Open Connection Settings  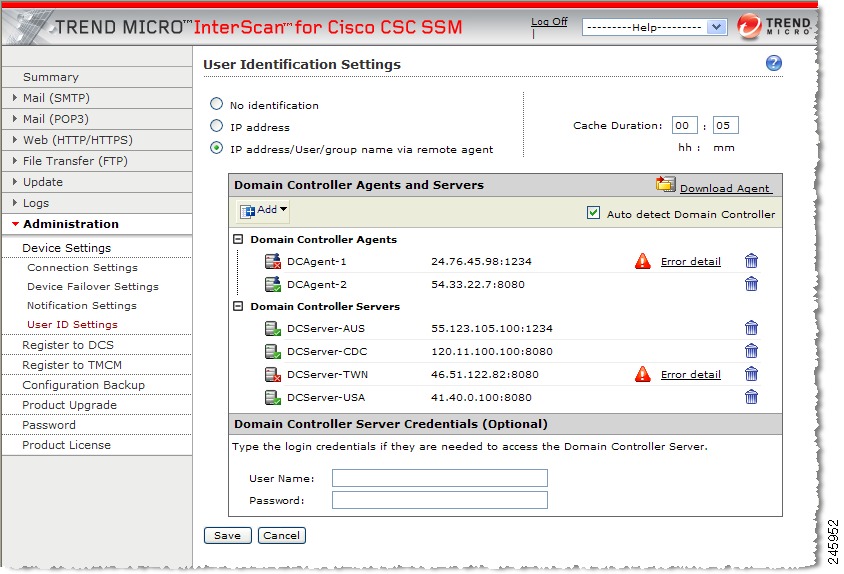(x=82, y=268)
